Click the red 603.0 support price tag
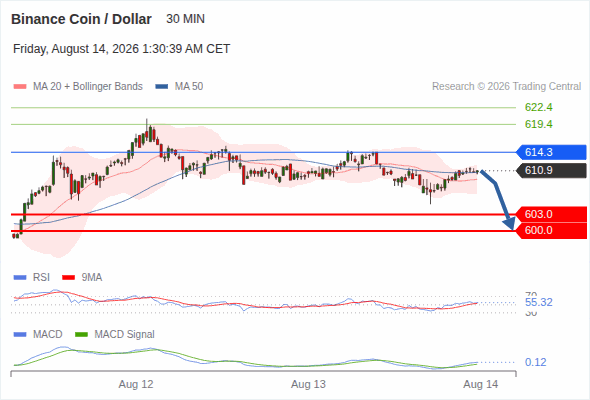The width and height of the screenshot is (590, 400). pyautogui.click(x=551, y=214)
